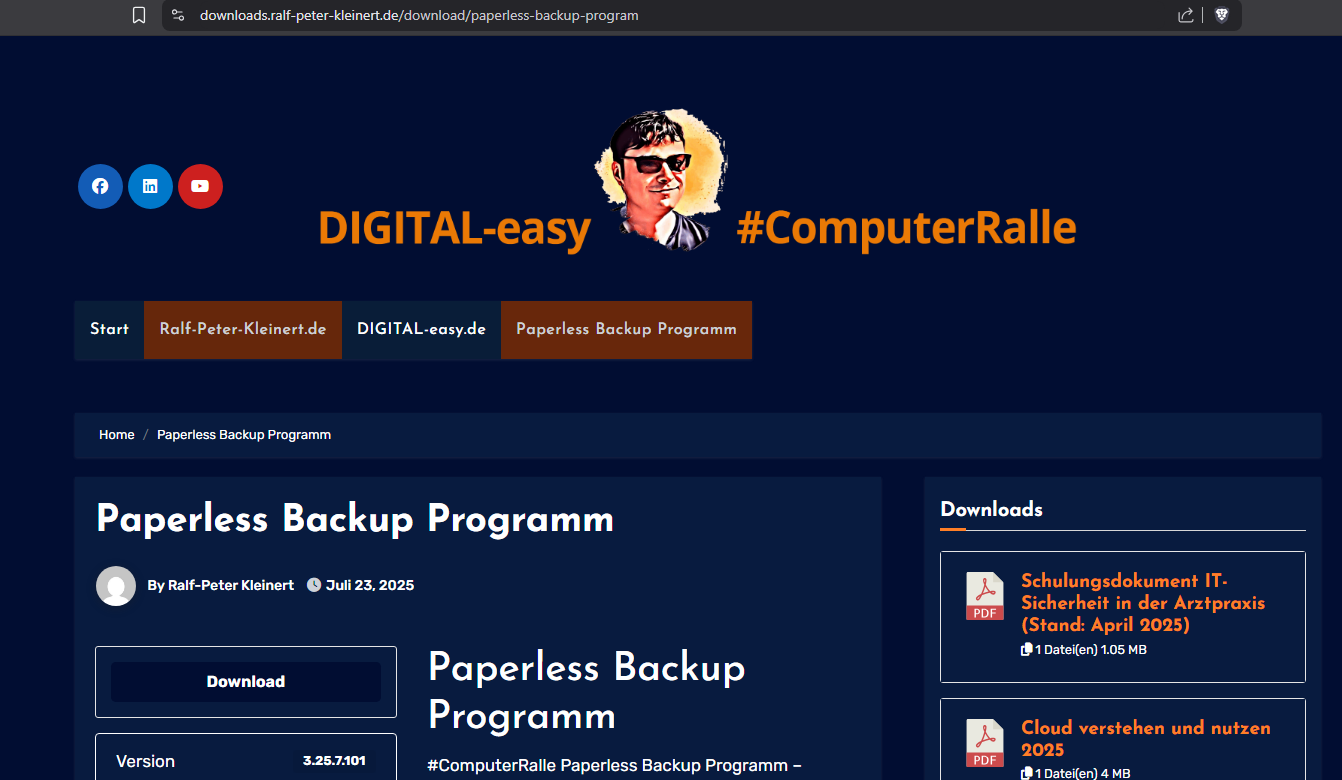
Task: Go to Home via breadcrumb link
Action: click(x=116, y=435)
